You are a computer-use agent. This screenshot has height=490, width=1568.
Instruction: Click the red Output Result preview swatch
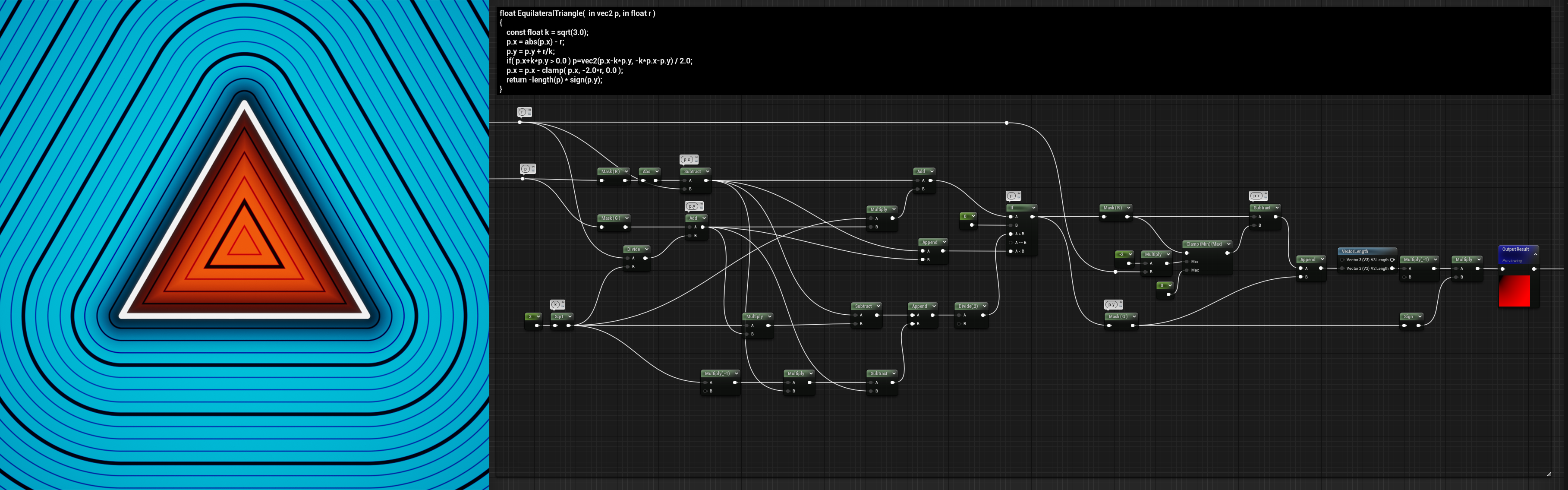1514,291
